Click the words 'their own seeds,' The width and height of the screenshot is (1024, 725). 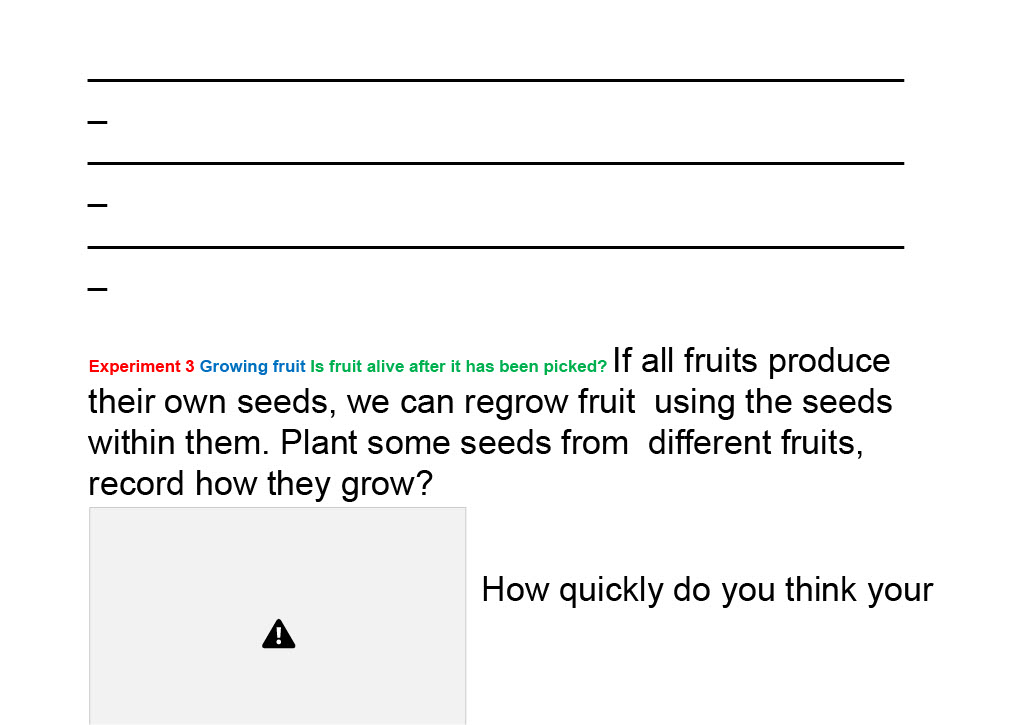[212, 402]
